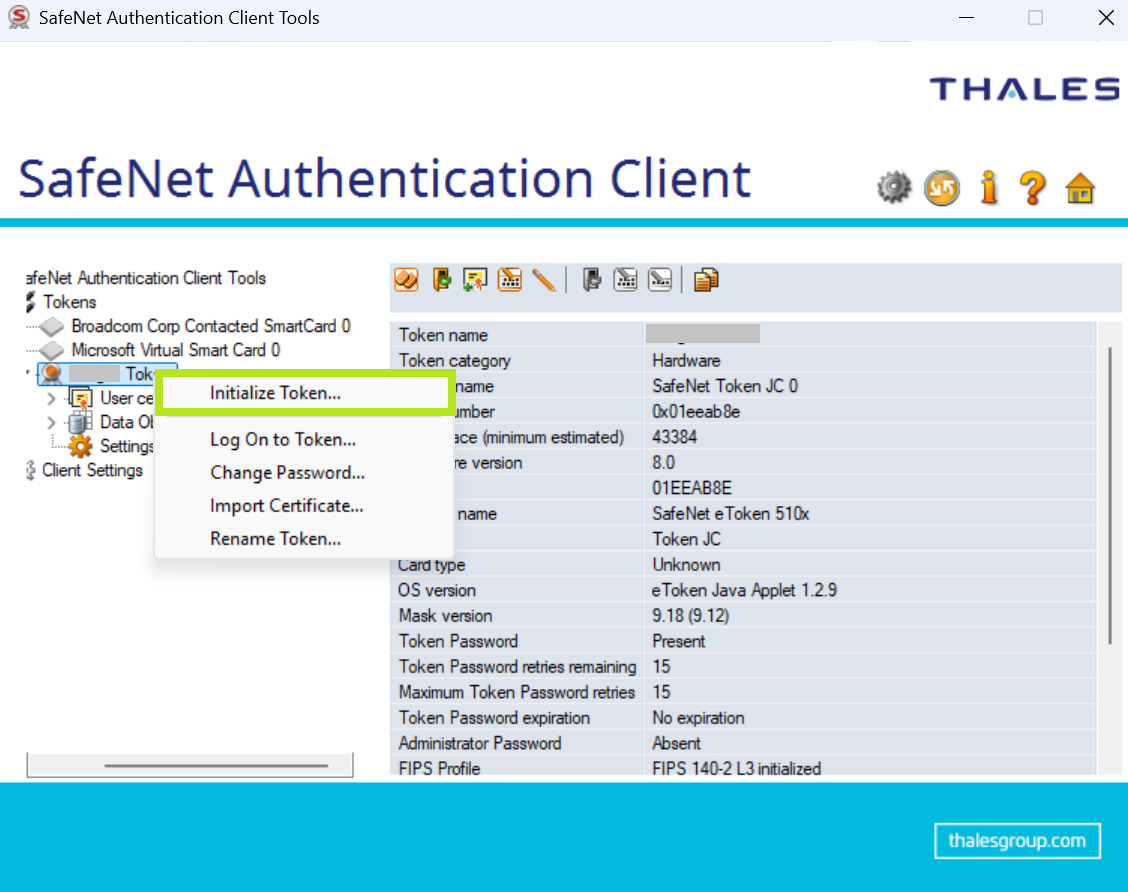1128x892 pixels.
Task: Open Help with the question mark icon
Action: pos(1033,188)
